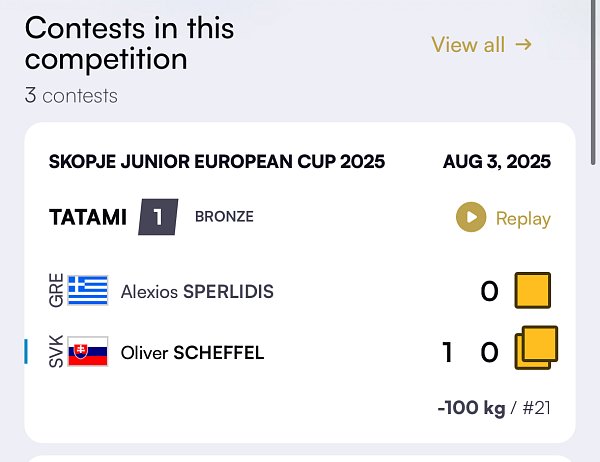Viewport: 600px width, 462px height.
Task: Click the -100 kg weight category
Action: [471, 408]
